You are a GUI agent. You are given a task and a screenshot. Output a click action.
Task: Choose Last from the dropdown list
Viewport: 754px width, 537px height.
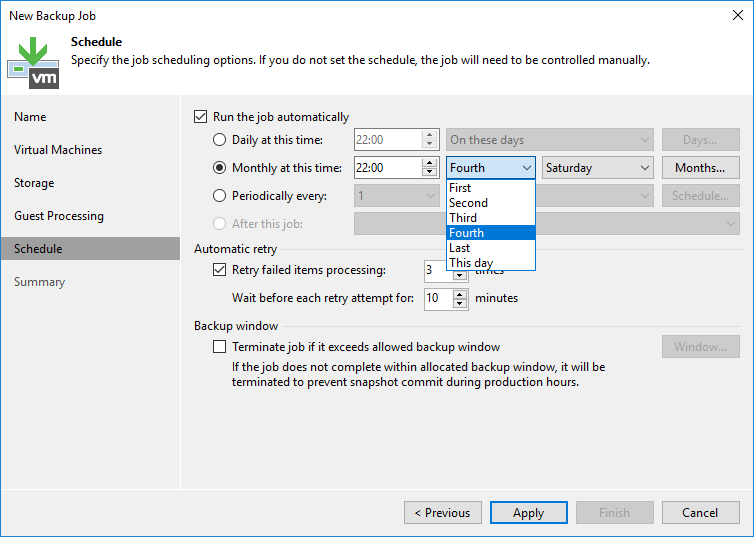pos(460,248)
